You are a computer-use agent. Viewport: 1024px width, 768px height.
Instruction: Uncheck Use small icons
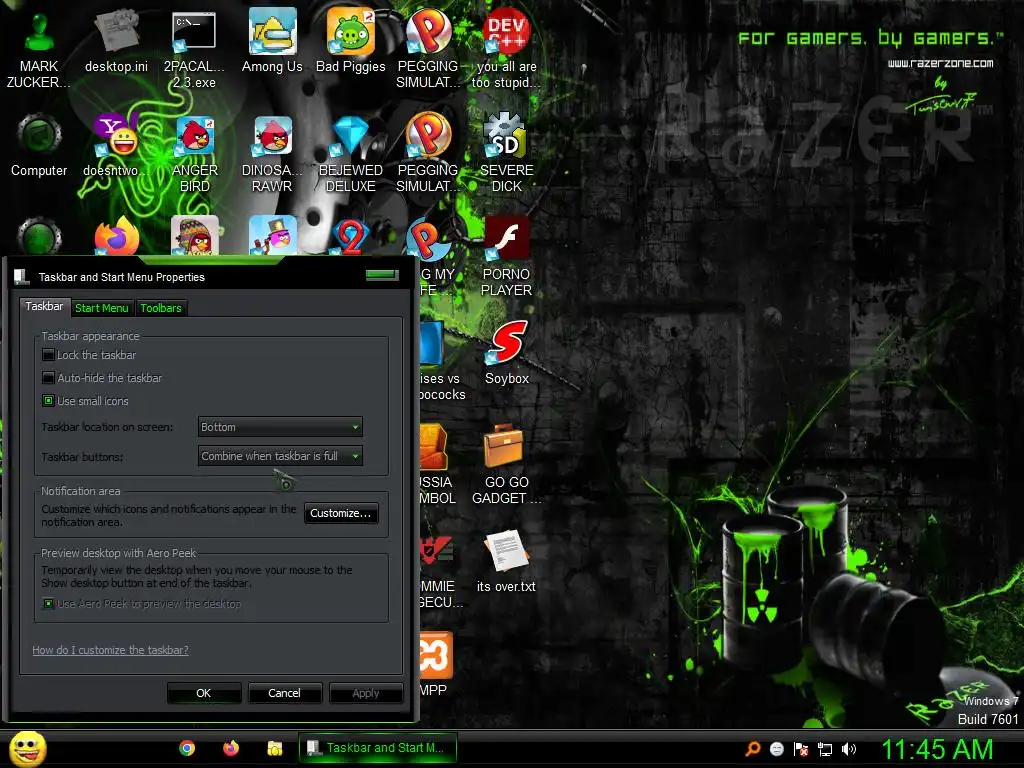point(48,401)
